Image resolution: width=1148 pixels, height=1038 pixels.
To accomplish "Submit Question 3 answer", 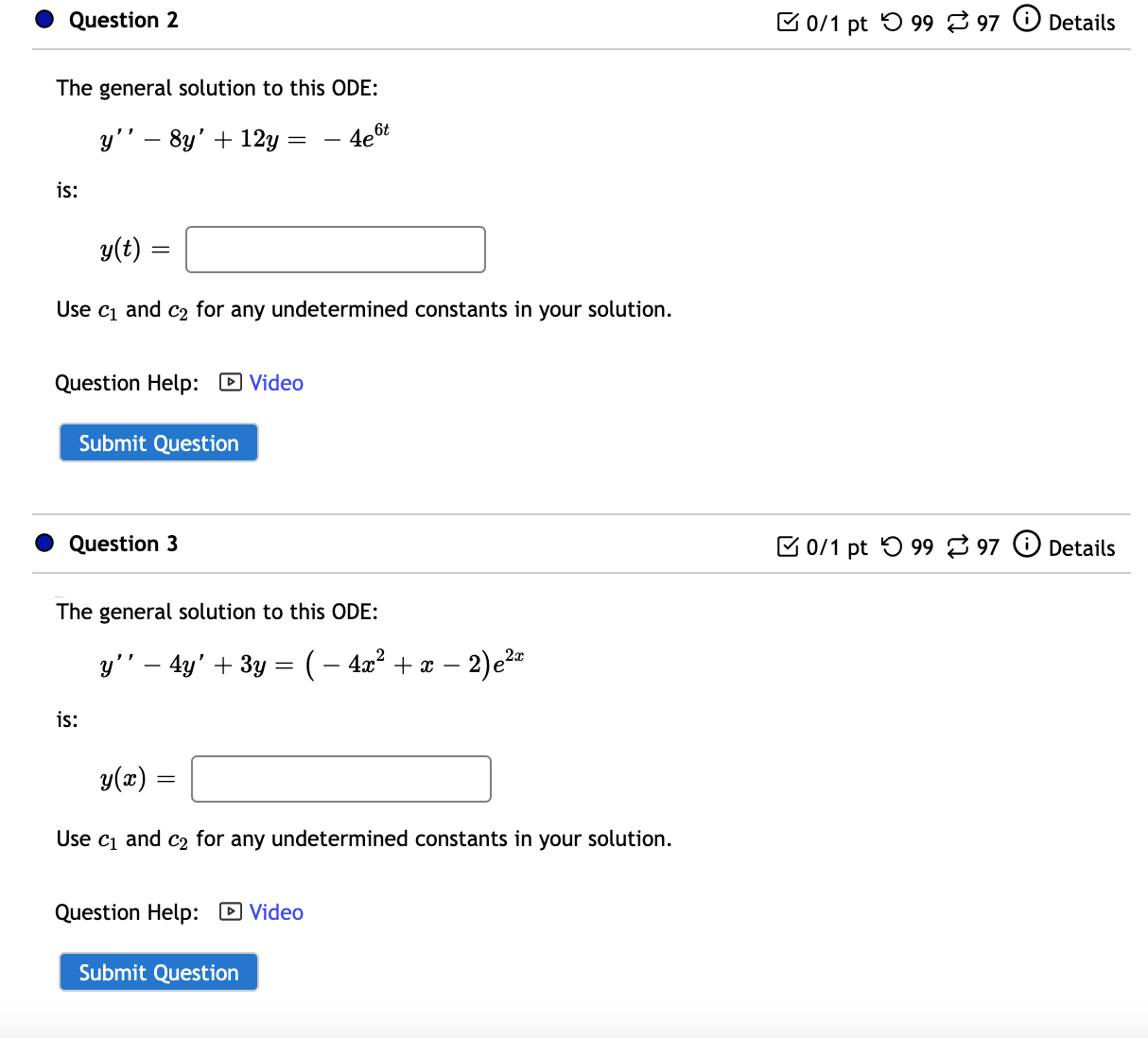I will 159,973.
